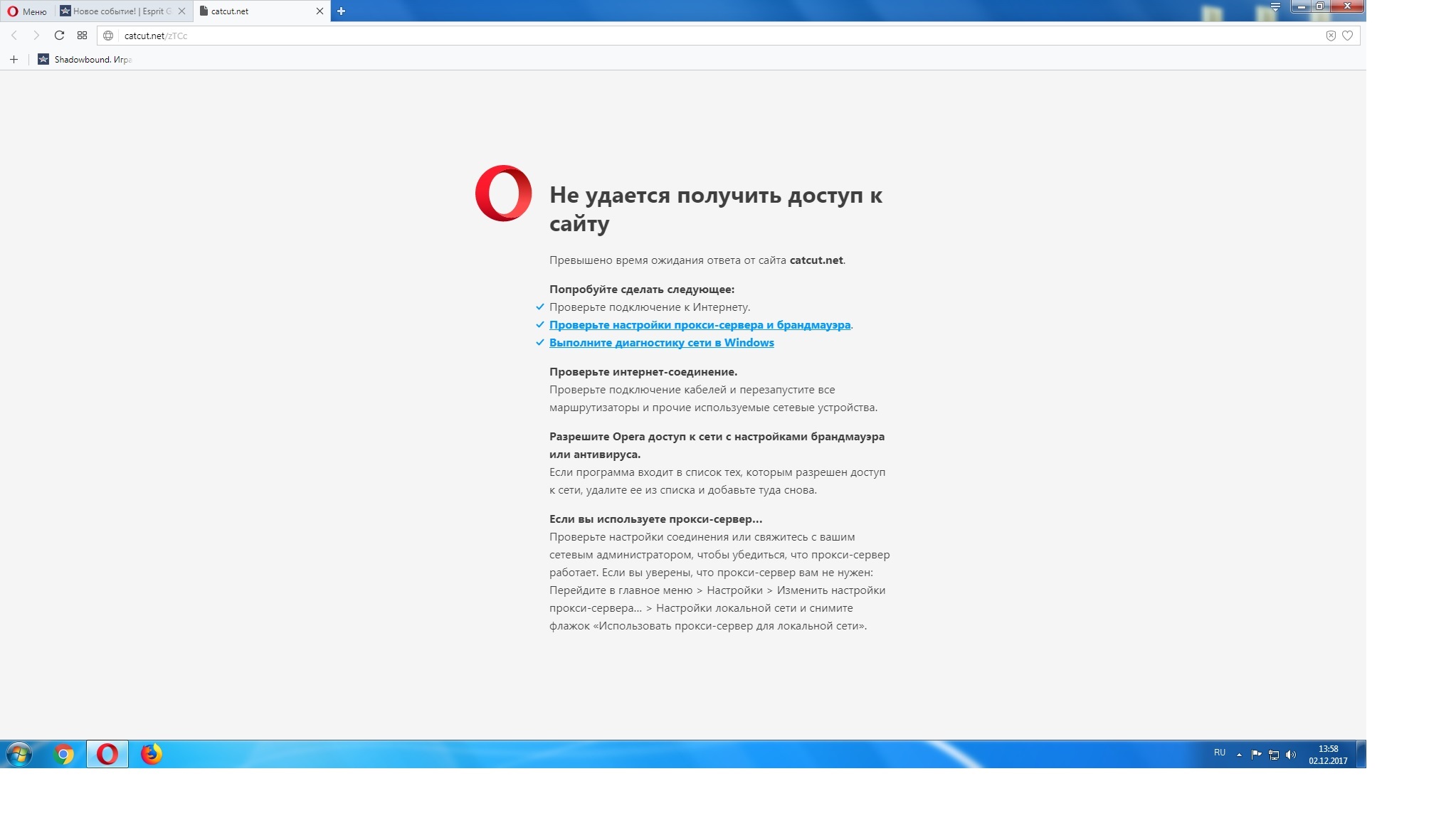This screenshot has height=818, width=1456.
Task: Open the Speed Dial start page
Action: [x=82, y=36]
